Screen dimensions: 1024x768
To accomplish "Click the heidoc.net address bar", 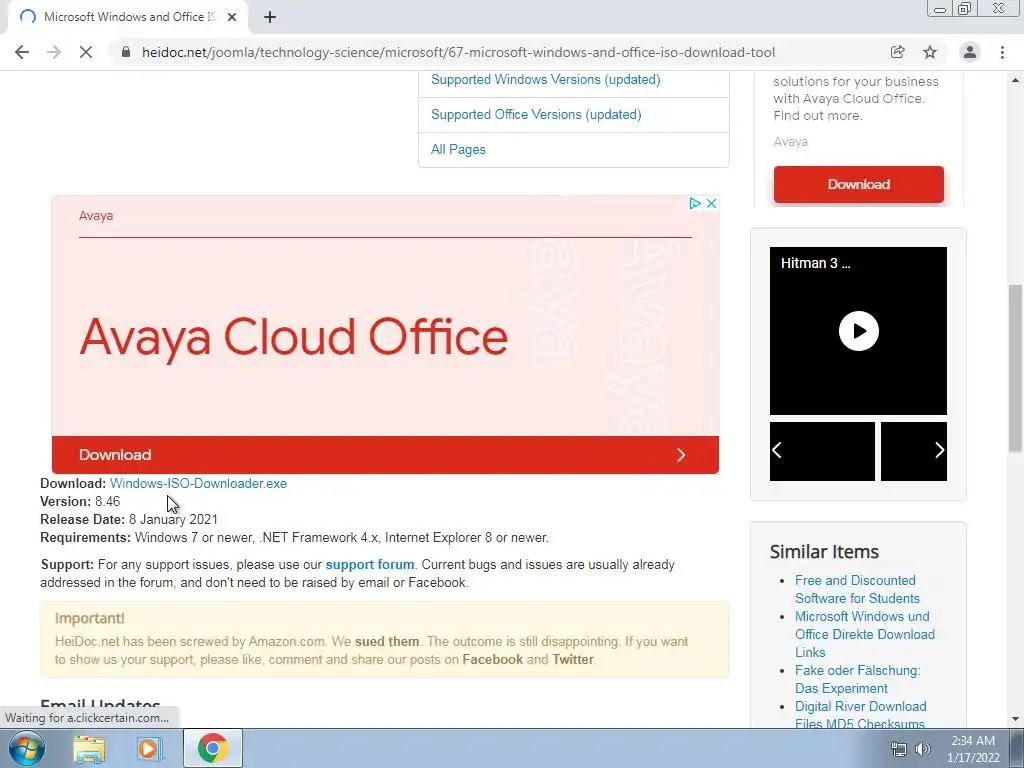I will click(x=458, y=52).
